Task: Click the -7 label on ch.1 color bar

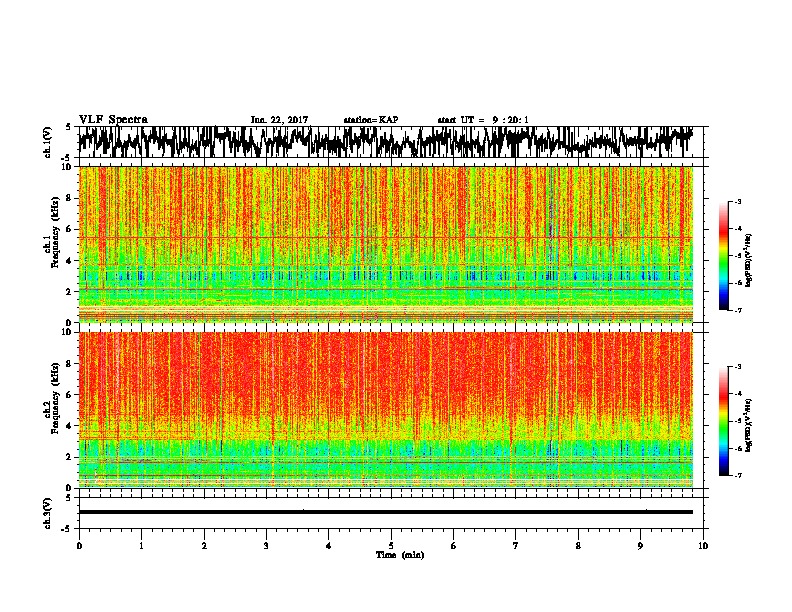Action: point(738,310)
